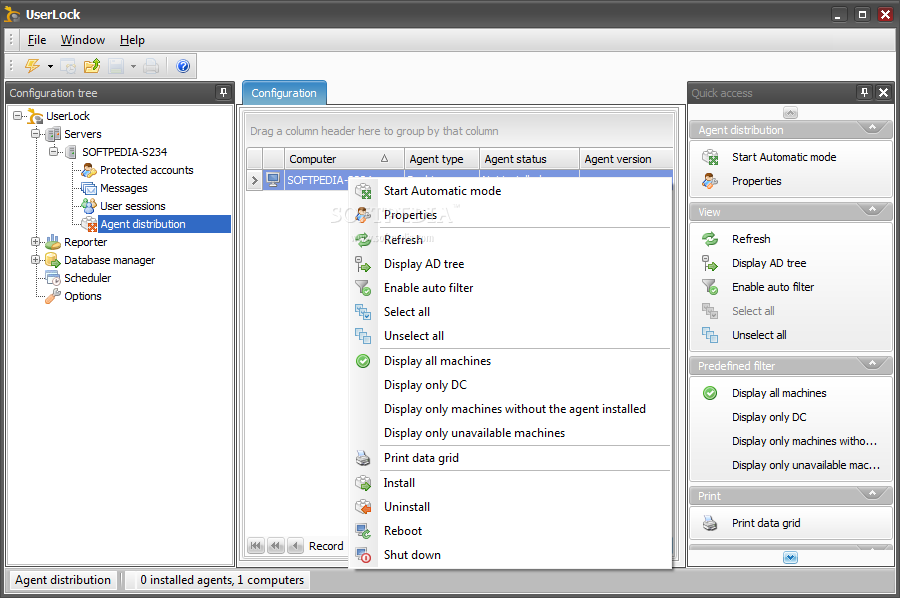Click Display AD tree in Quick access

769,263
